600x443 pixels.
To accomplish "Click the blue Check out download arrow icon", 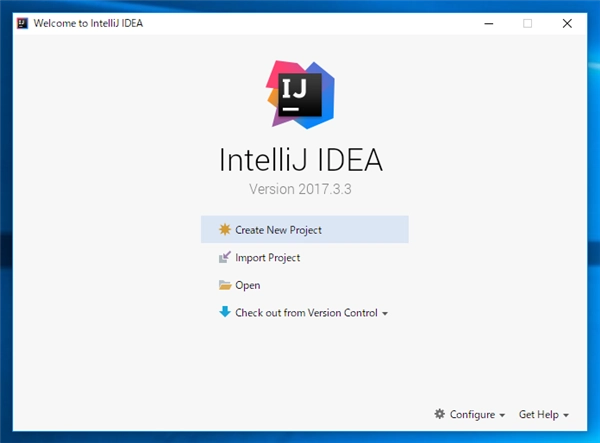I will coord(225,312).
